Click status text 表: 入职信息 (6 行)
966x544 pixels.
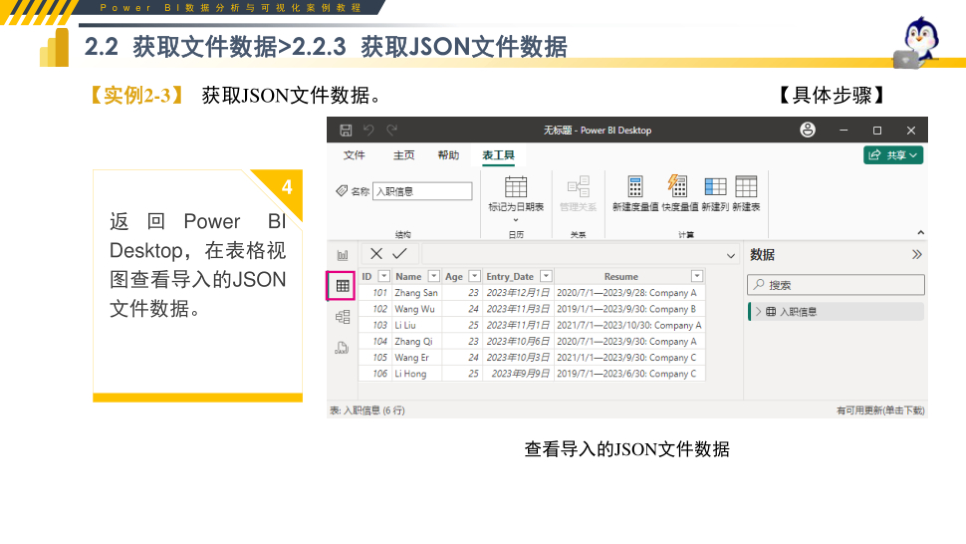[367, 410]
